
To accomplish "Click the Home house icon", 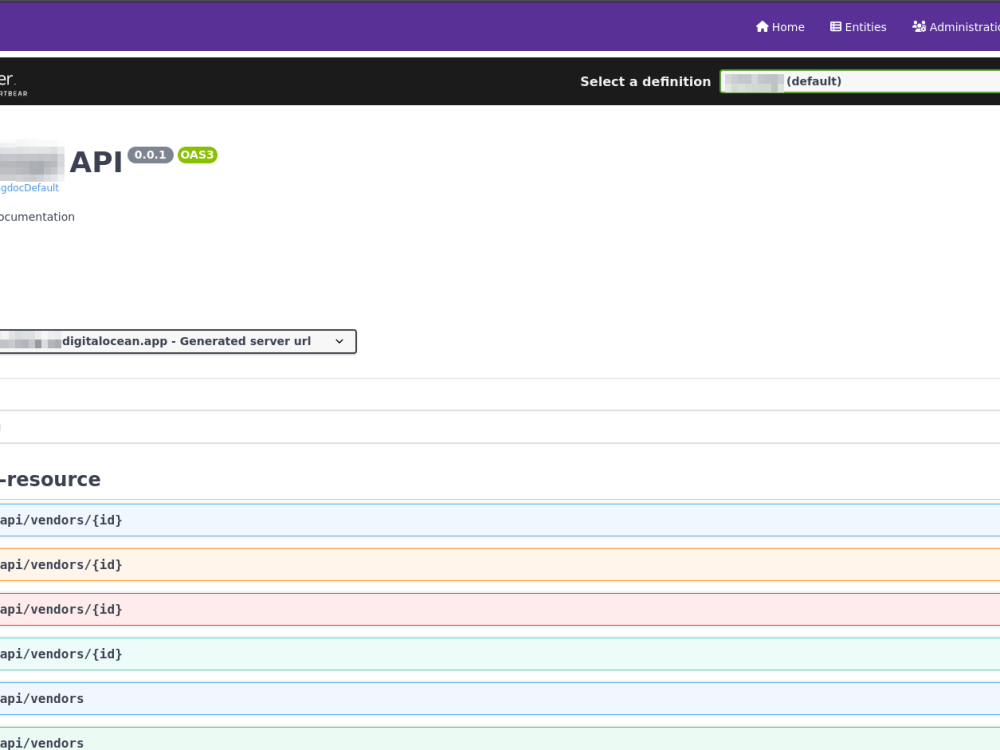I will pos(762,27).
